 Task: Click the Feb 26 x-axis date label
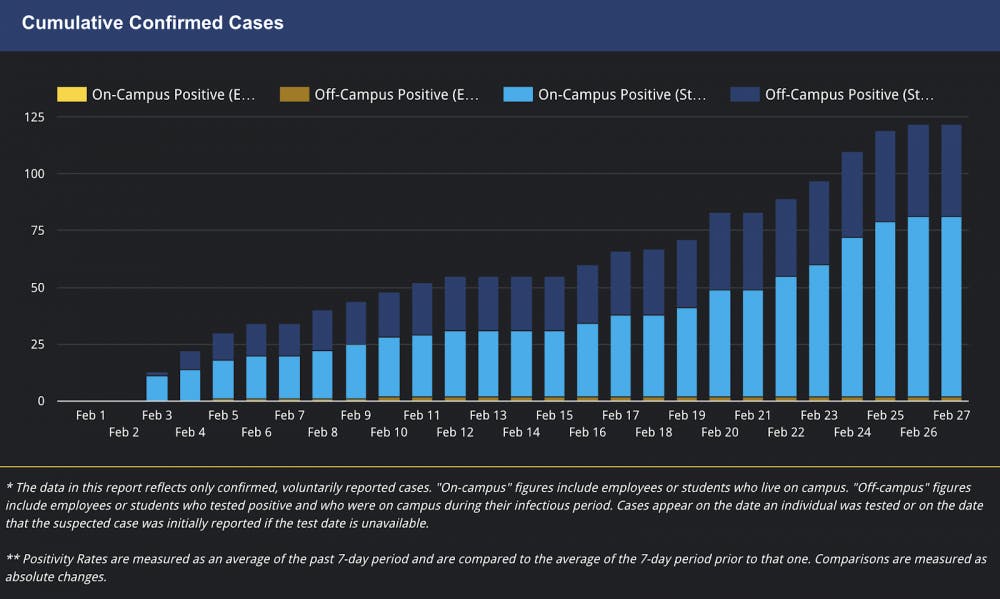point(918,432)
